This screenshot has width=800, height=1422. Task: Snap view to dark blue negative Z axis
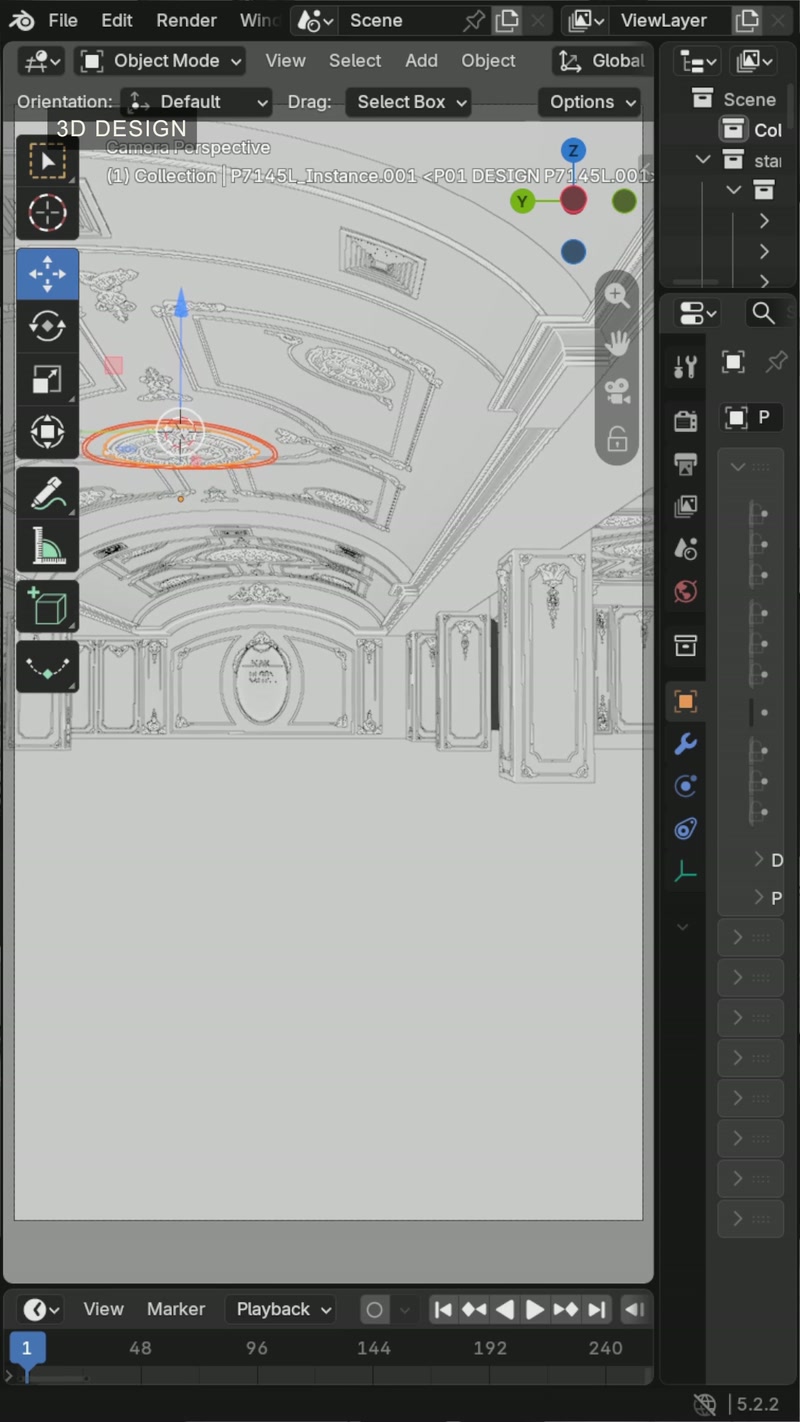coord(573,252)
